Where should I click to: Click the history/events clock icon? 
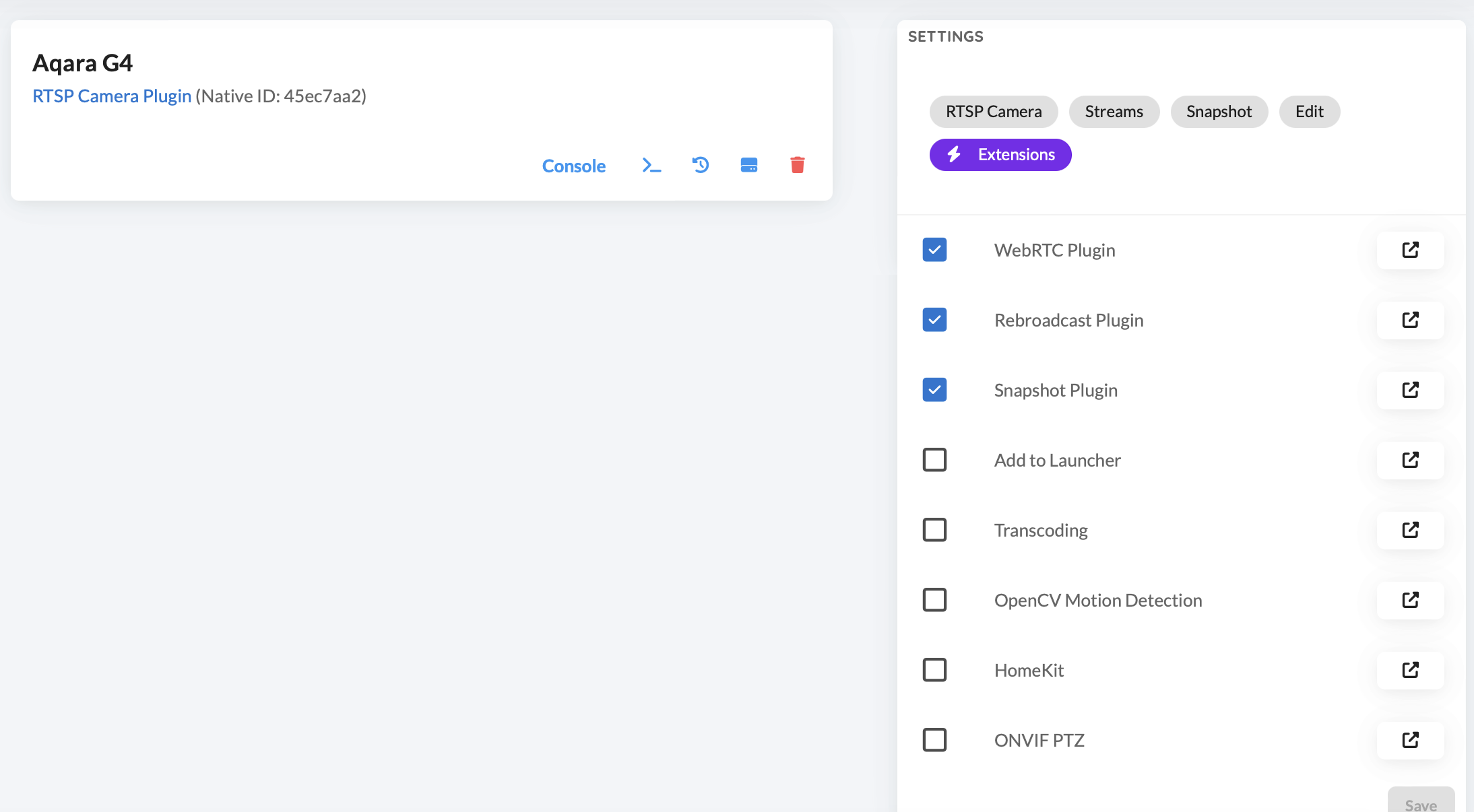pyautogui.click(x=701, y=166)
